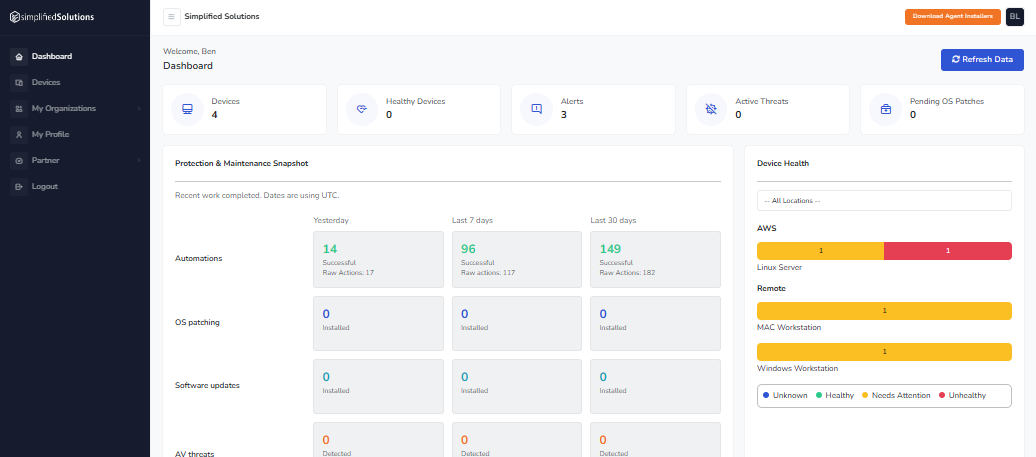Click the Healthy Devices heart icon
The image size is (1036, 457).
362,109
